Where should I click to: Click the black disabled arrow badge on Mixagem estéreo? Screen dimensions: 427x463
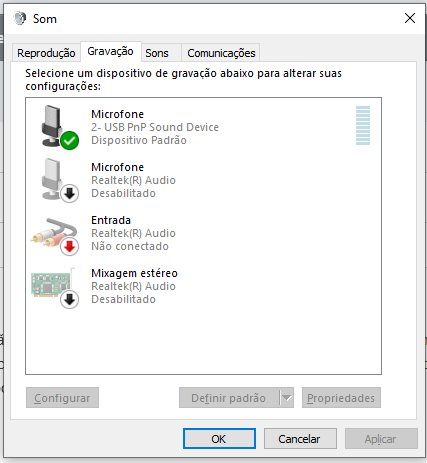(x=70, y=300)
